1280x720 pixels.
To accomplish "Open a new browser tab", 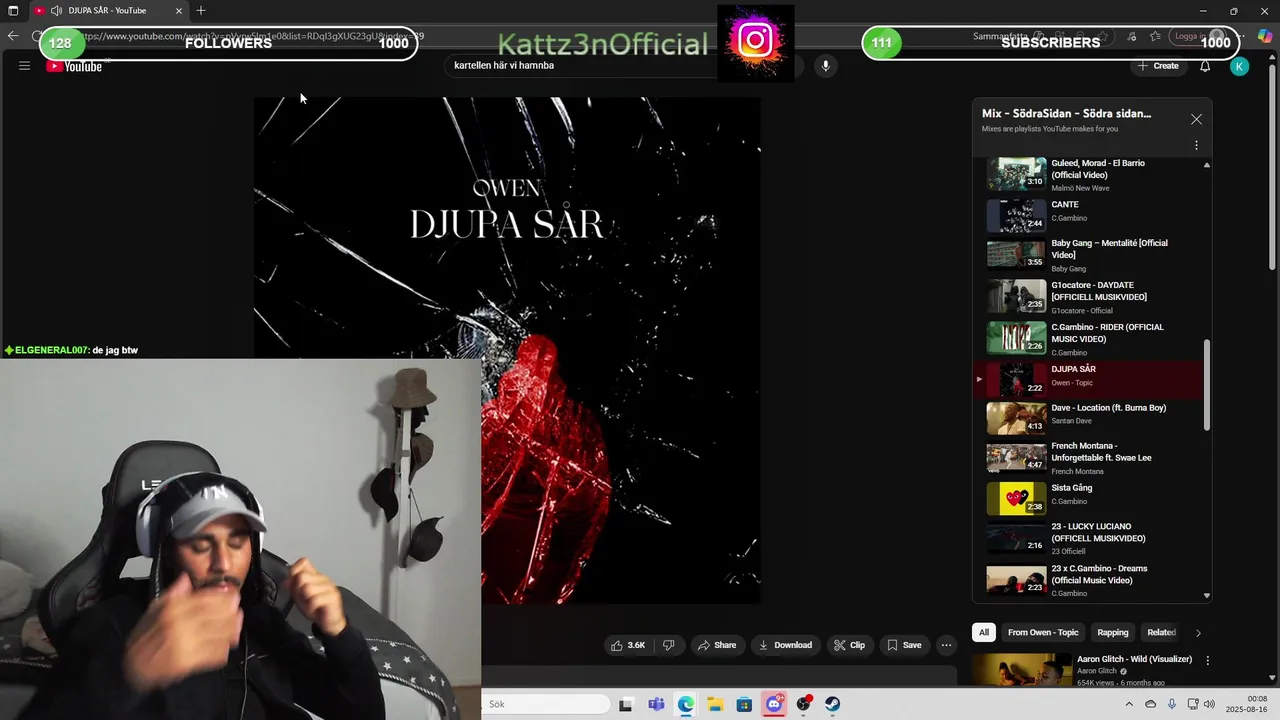I will pos(201,10).
